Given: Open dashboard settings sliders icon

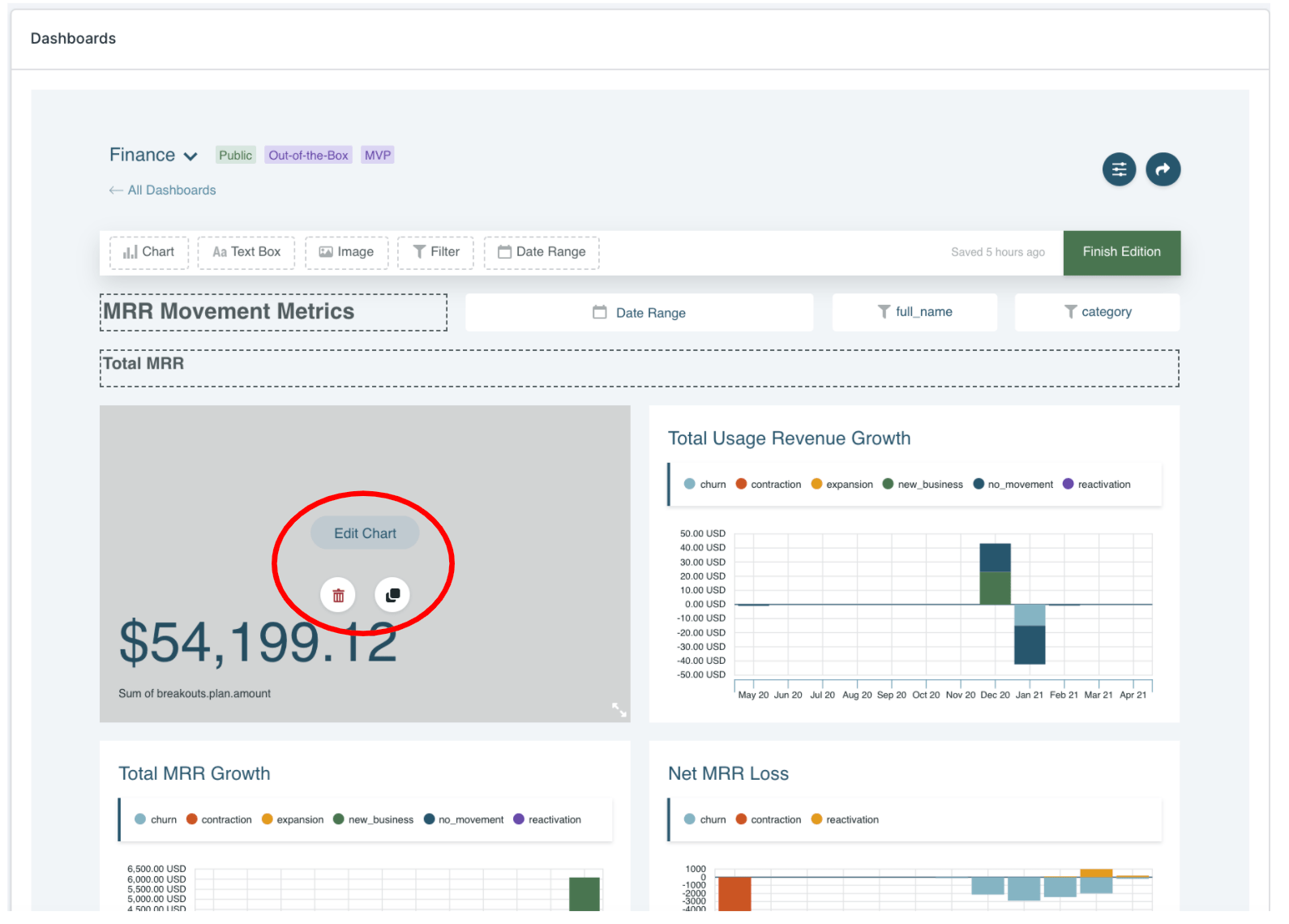Looking at the screenshot, I should [x=1119, y=169].
